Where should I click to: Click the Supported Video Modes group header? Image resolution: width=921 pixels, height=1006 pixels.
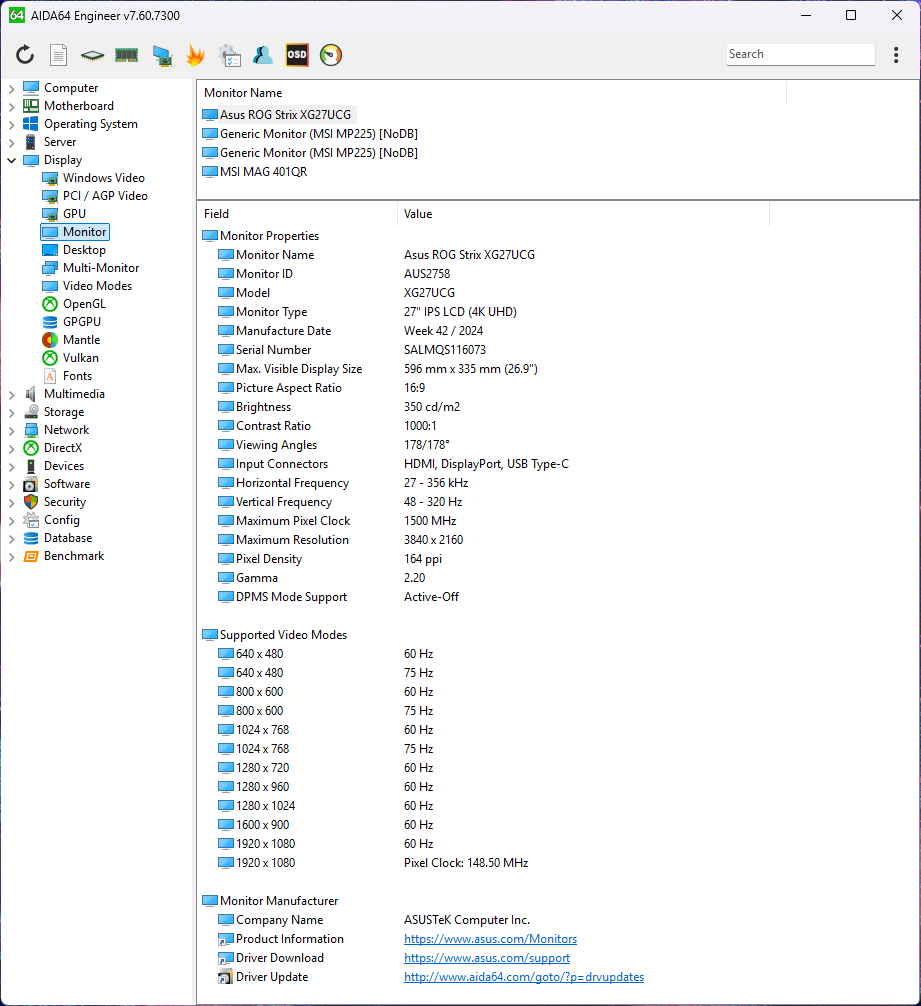pyautogui.click(x=275, y=635)
